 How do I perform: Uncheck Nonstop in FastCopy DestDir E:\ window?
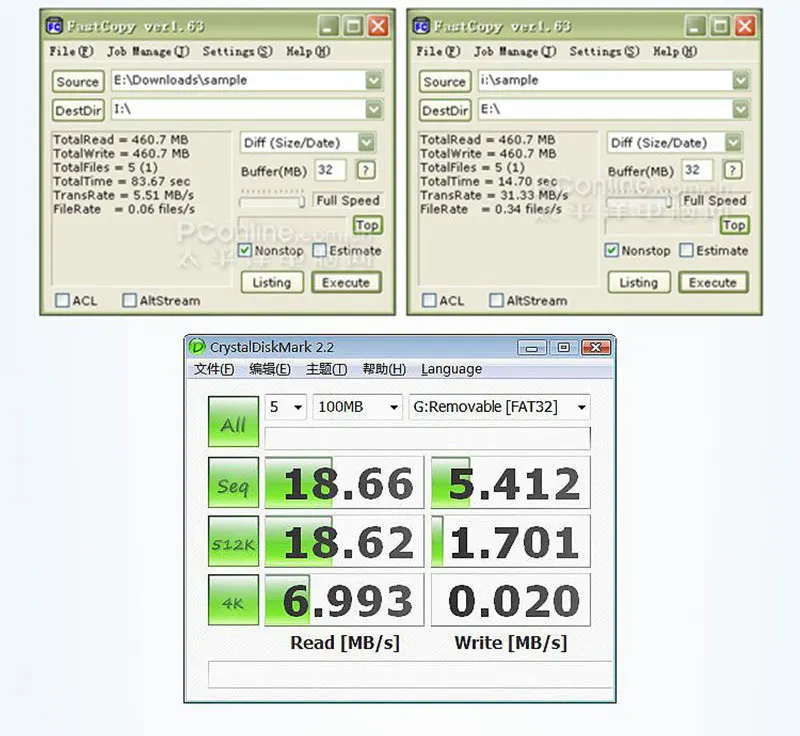[x=612, y=250]
